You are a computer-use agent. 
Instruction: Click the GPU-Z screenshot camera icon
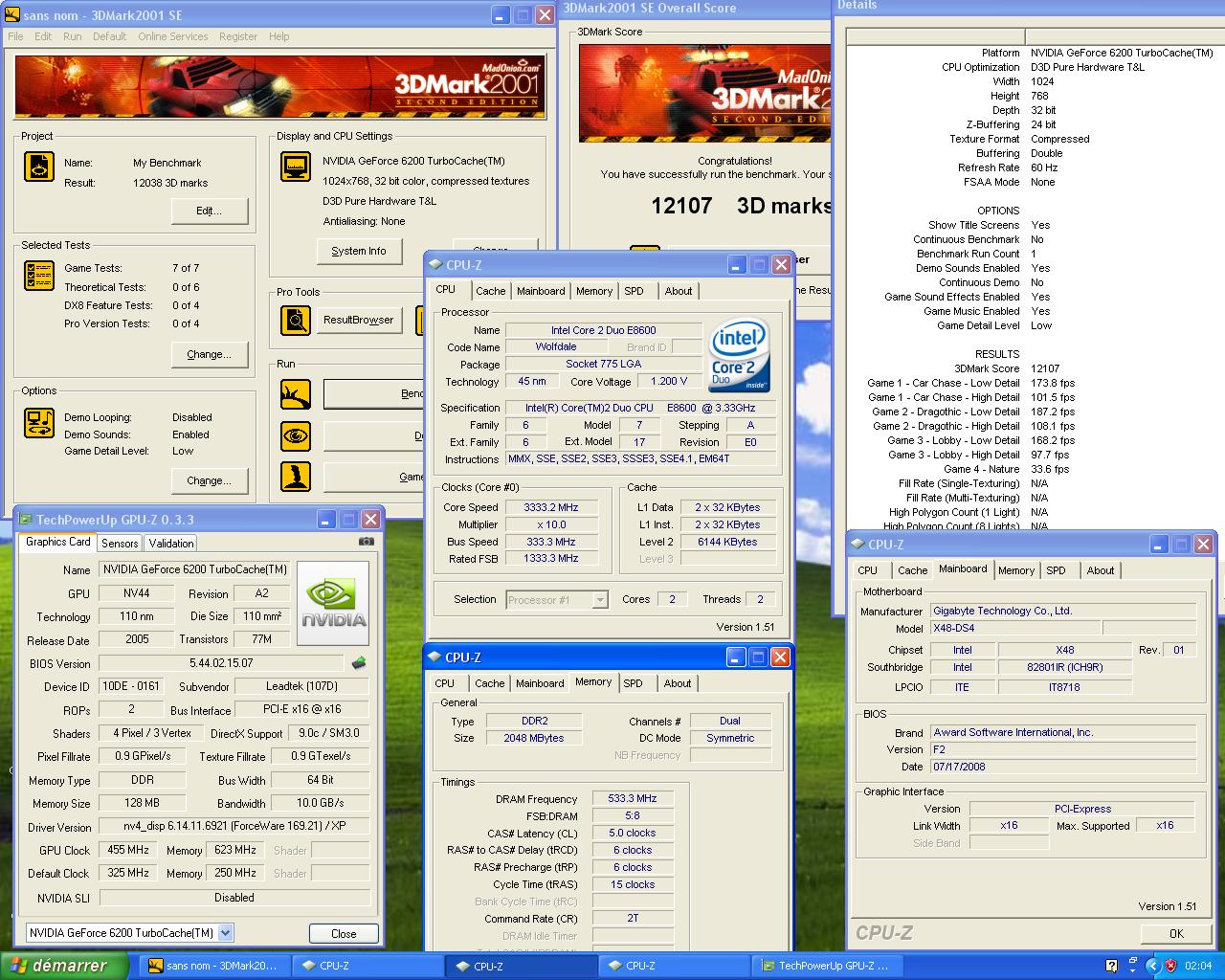pyautogui.click(x=367, y=542)
